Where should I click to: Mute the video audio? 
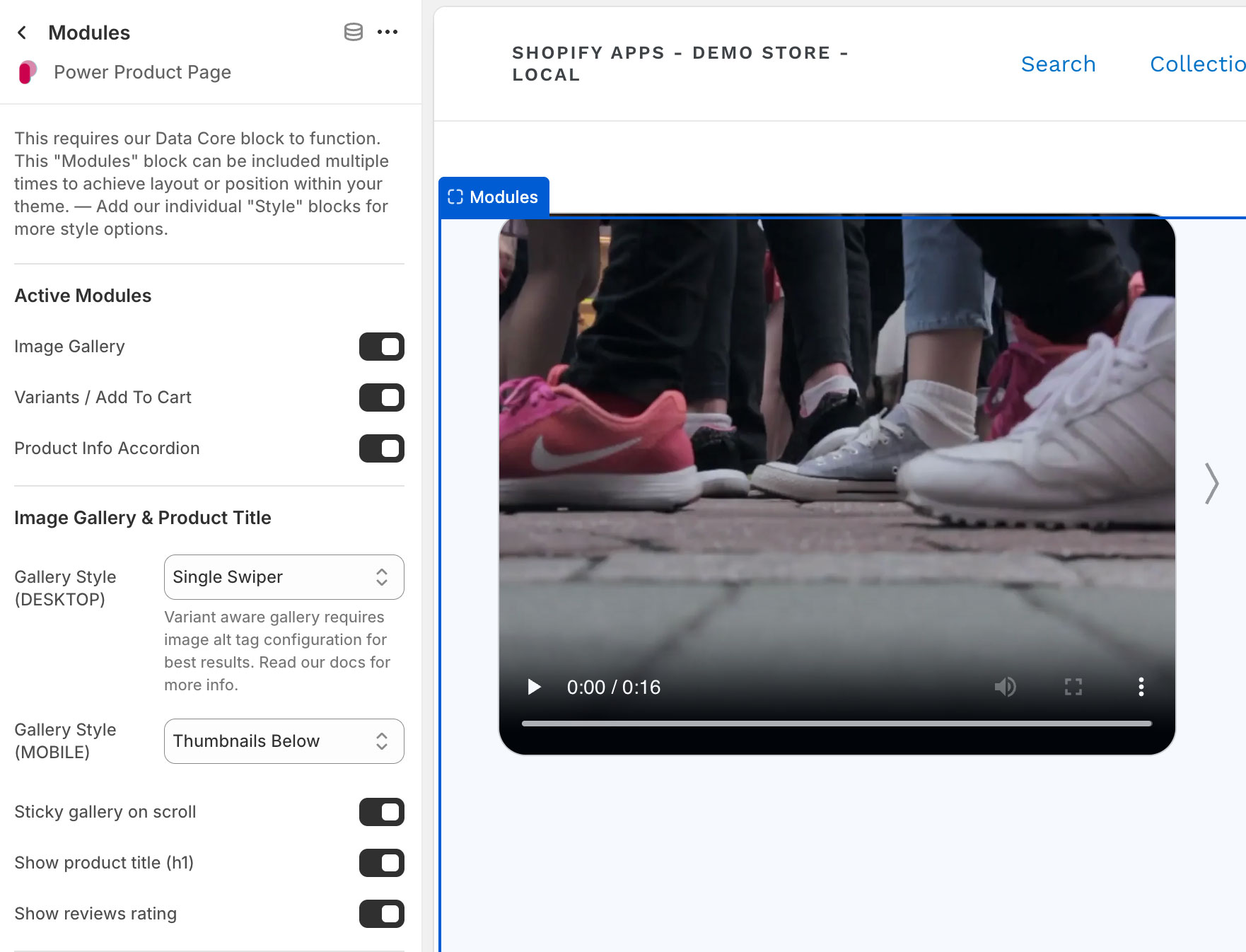1007,687
